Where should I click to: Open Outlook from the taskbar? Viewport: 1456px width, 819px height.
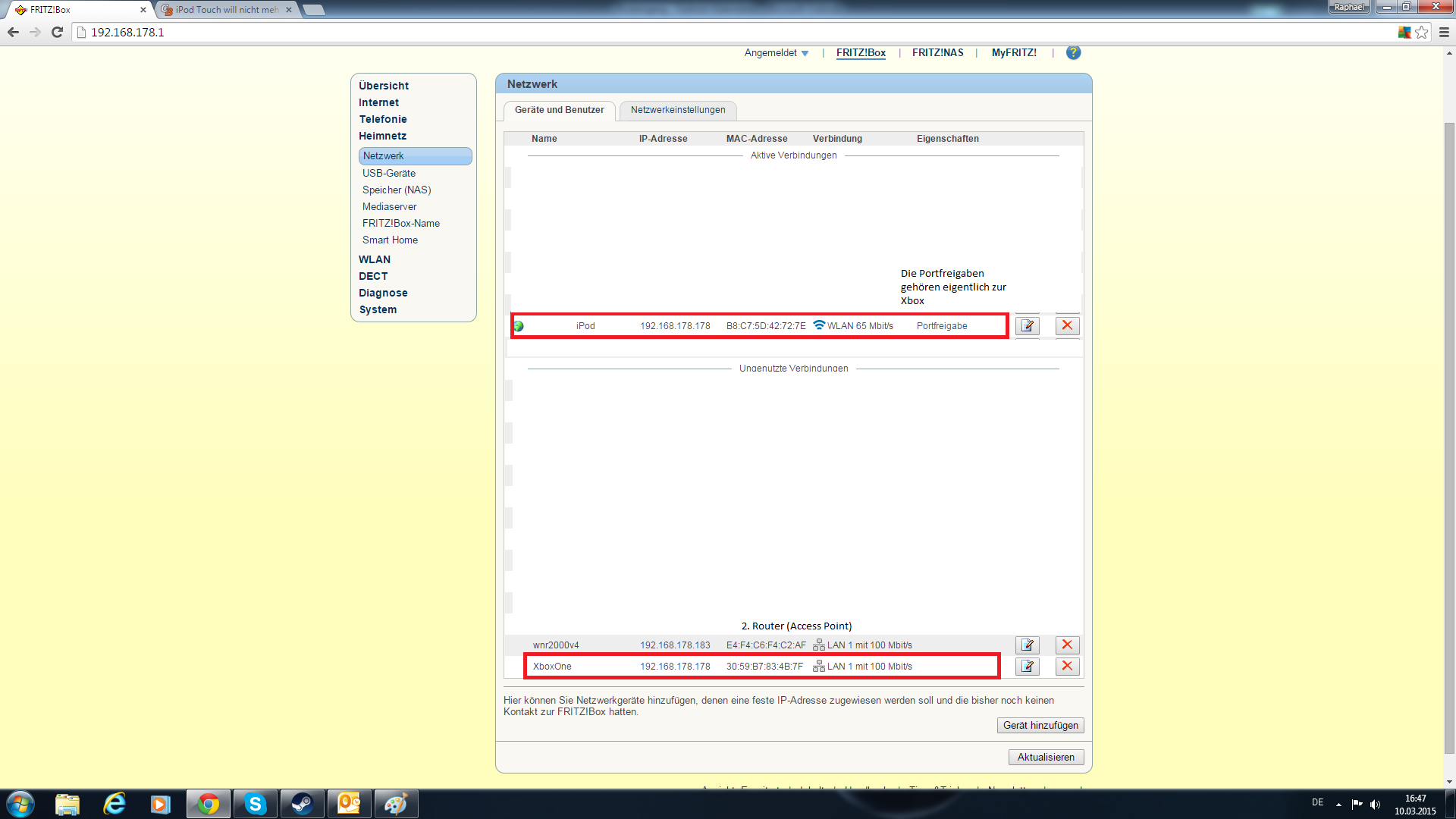(x=350, y=804)
